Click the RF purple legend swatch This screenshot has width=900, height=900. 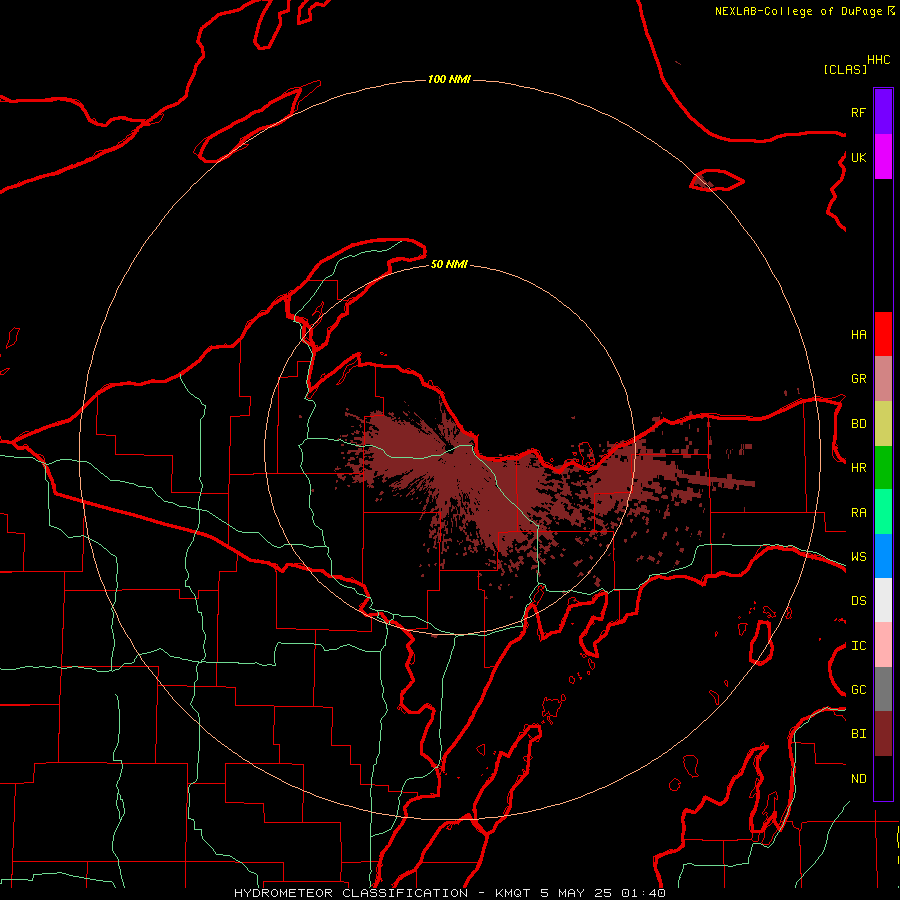883,112
